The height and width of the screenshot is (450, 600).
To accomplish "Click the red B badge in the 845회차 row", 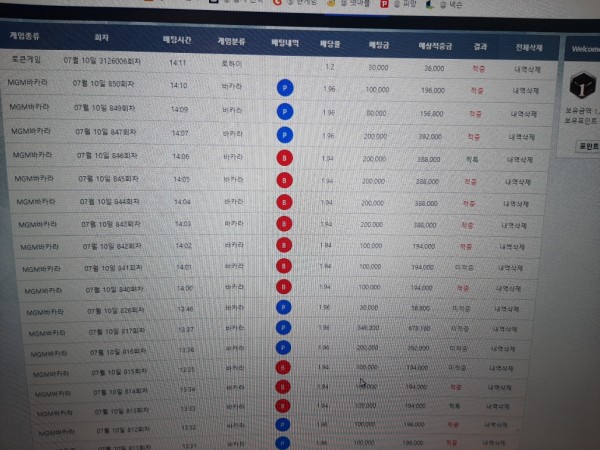I will pyautogui.click(x=284, y=180).
